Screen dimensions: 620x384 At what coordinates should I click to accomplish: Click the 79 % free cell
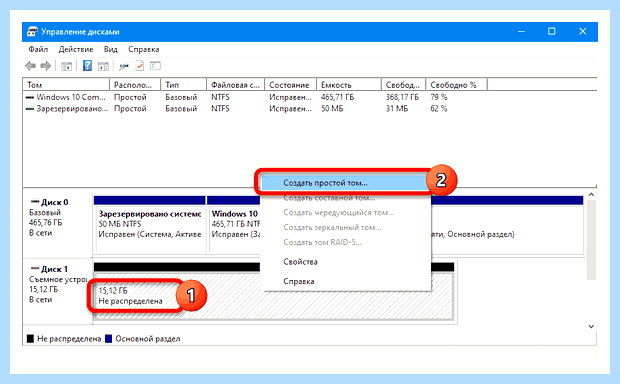[439, 97]
